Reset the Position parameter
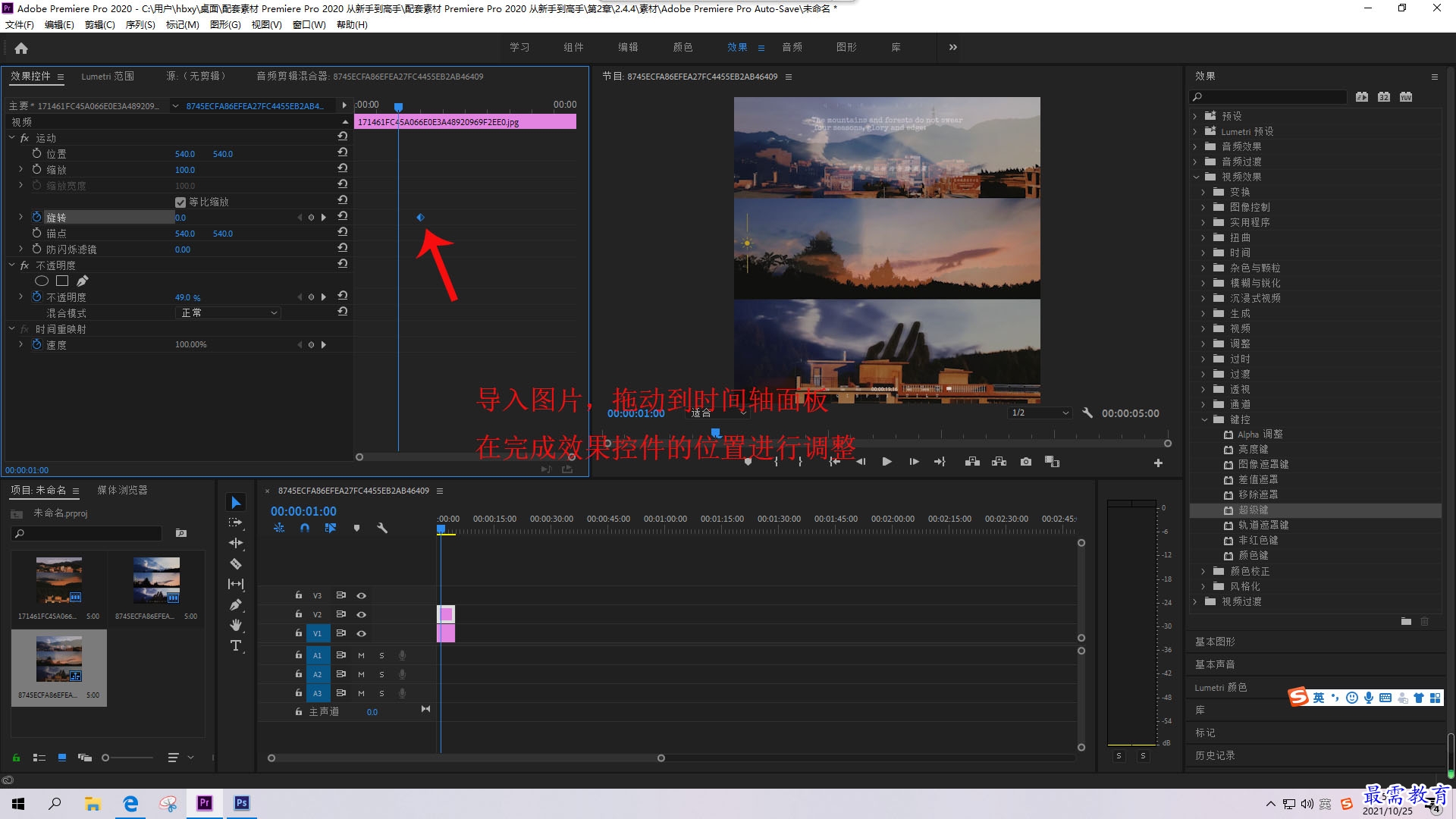This screenshot has height=819, width=1456. click(x=343, y=152)
